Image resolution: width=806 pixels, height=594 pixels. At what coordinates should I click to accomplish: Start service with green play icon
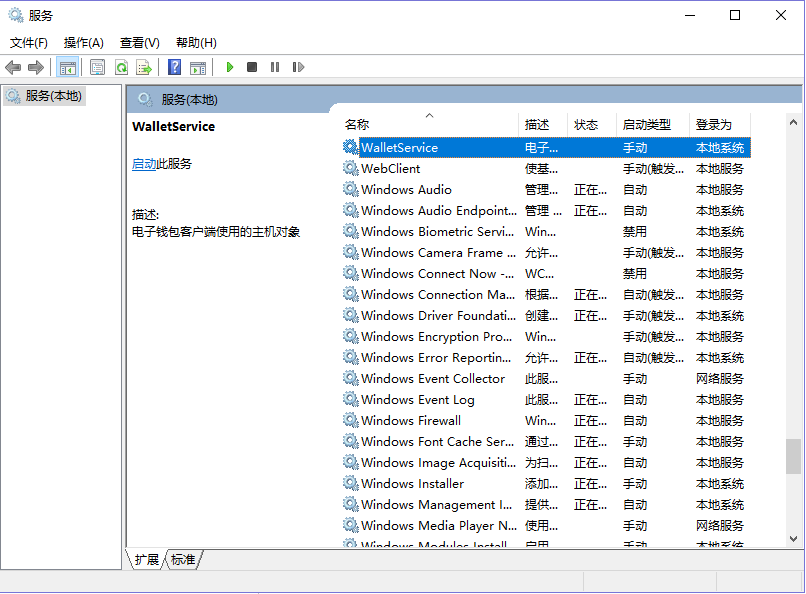coord(230,67)
